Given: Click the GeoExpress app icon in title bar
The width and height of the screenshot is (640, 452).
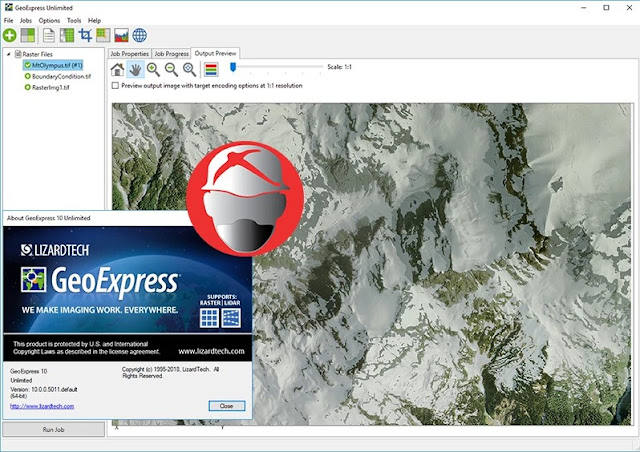Looking at the screenshot, I should pyautogui.click(x=8, y=7).
